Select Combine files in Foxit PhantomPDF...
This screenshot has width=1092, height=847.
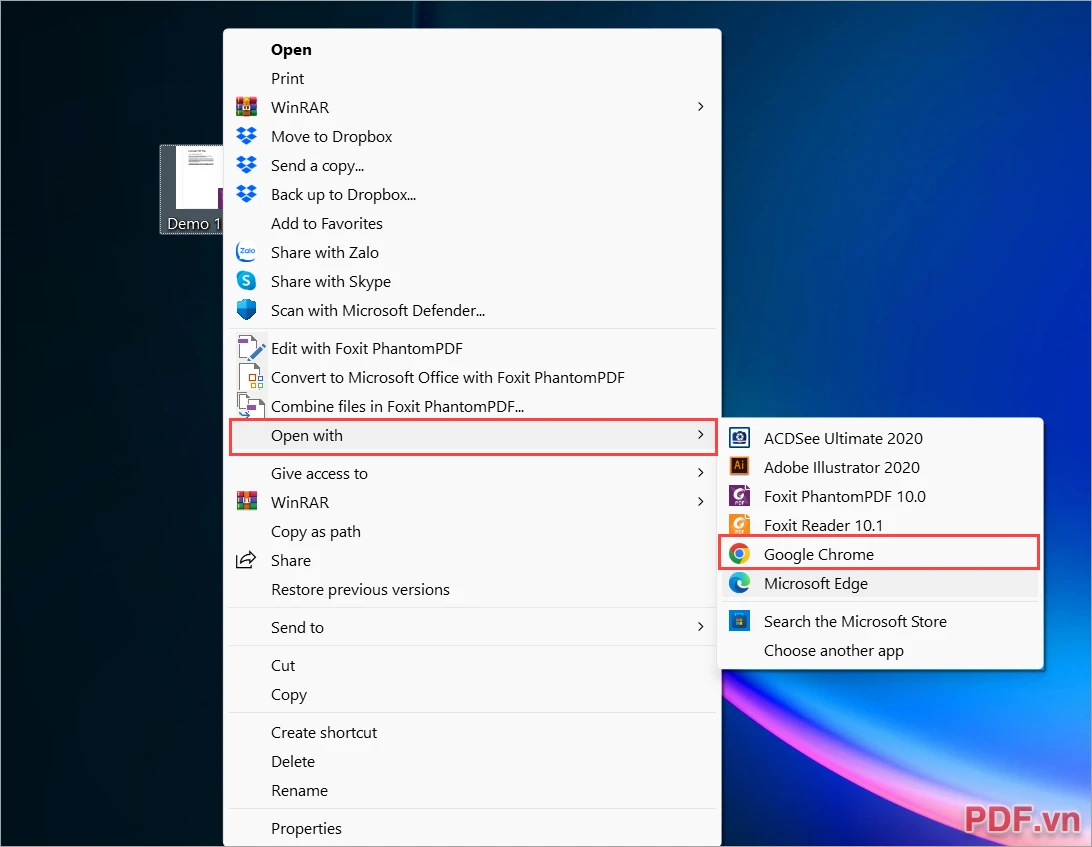click(x=472, y=406)
